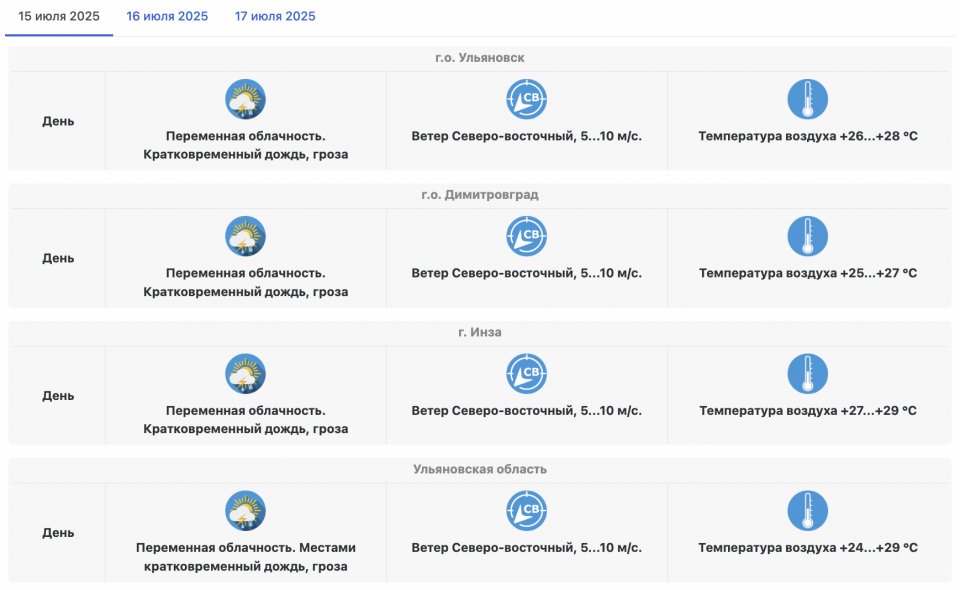Screen dimensions: 960x590
Task: Click the wind compass icon for Ульяновская область
Action: point(527,511)
